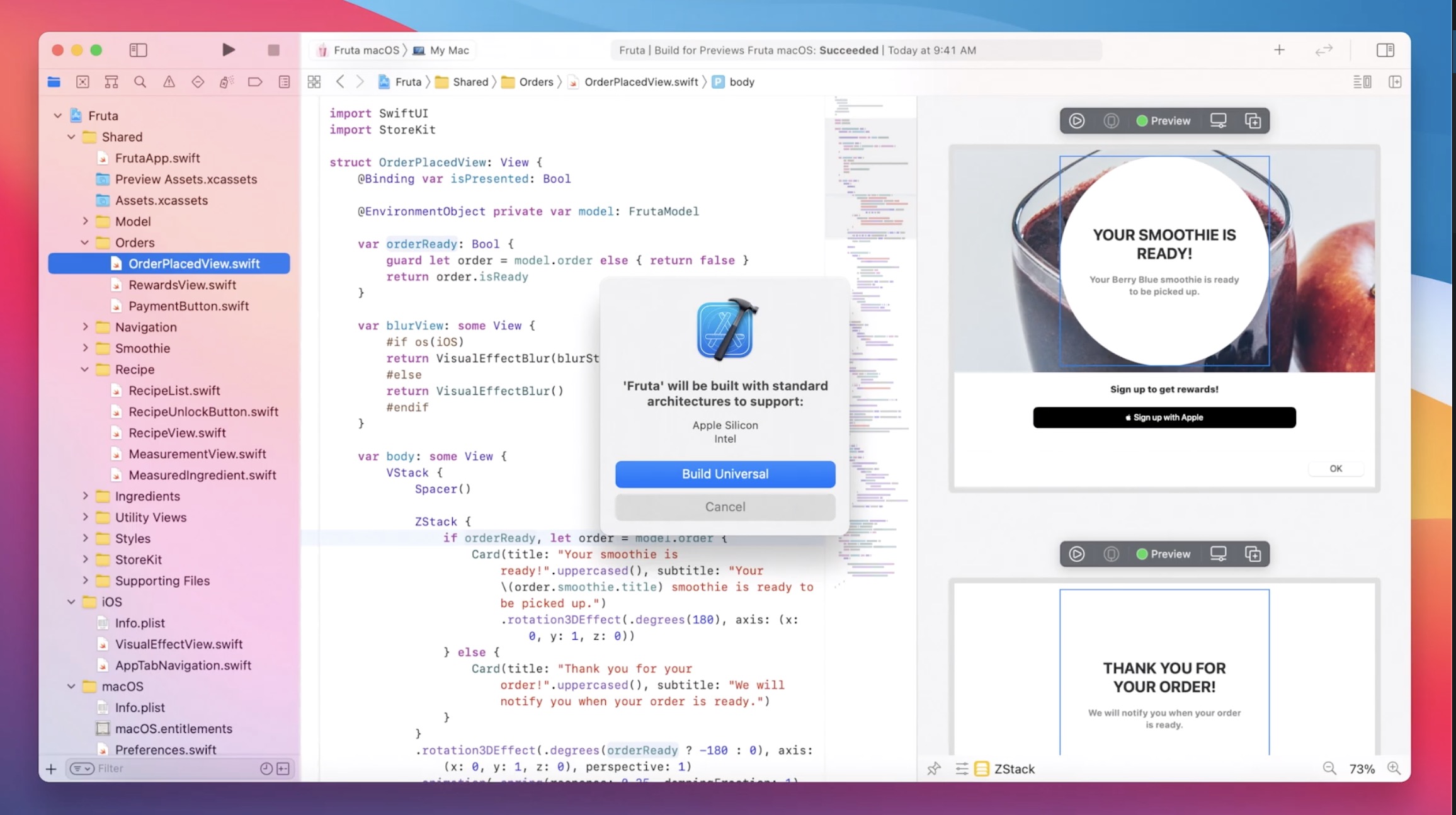1456x815 pixels.
Task: Collapse the Shared folder
Action: click(x=71, y=137)
